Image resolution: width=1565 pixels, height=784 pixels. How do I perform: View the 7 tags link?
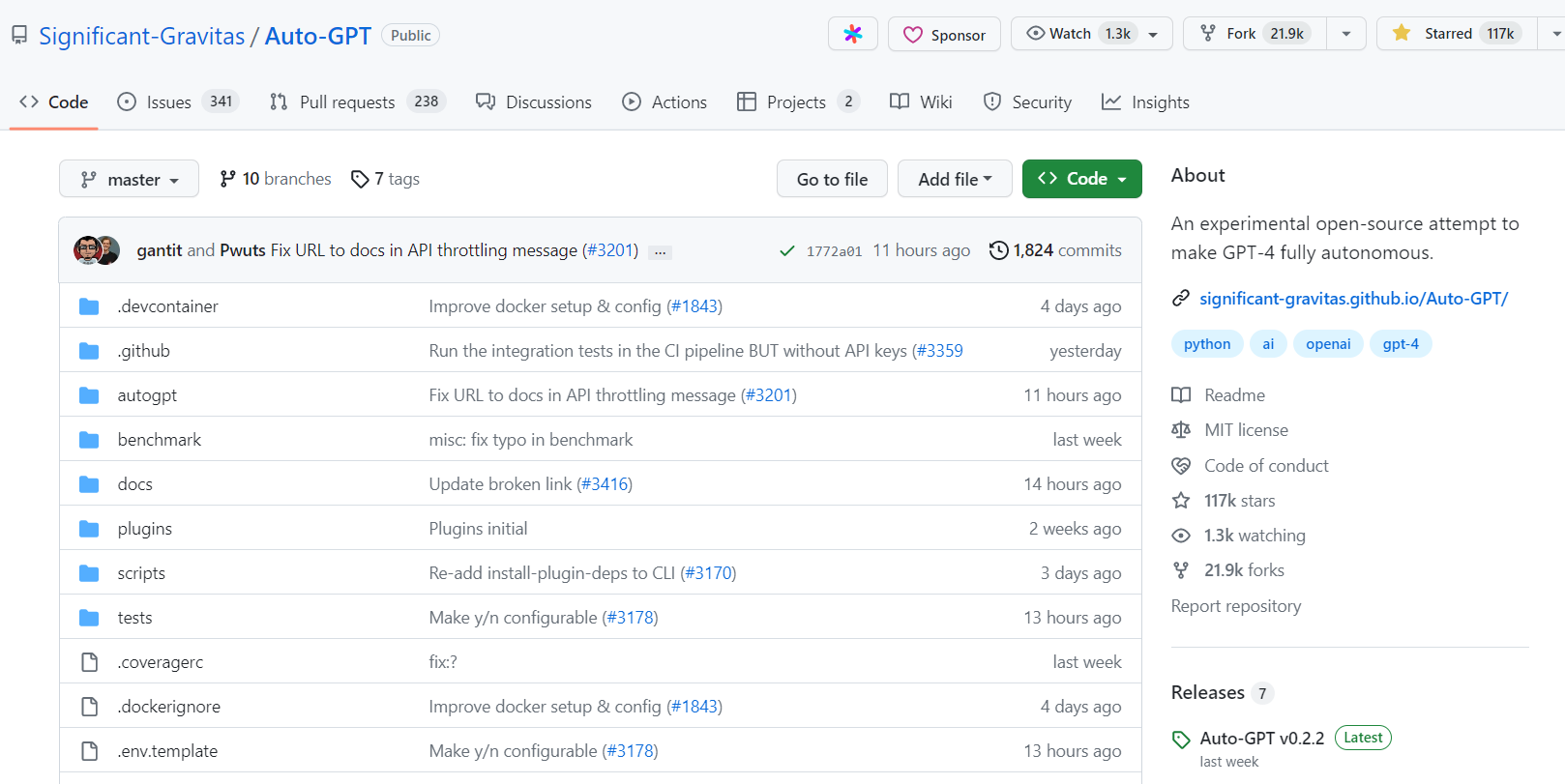pos(385,179)
